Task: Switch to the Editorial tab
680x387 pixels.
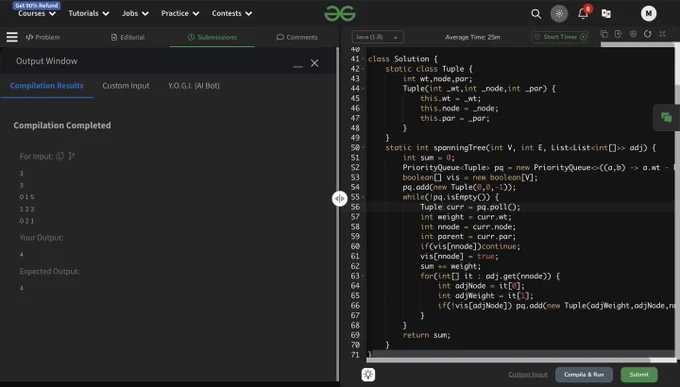Action: 128,37
